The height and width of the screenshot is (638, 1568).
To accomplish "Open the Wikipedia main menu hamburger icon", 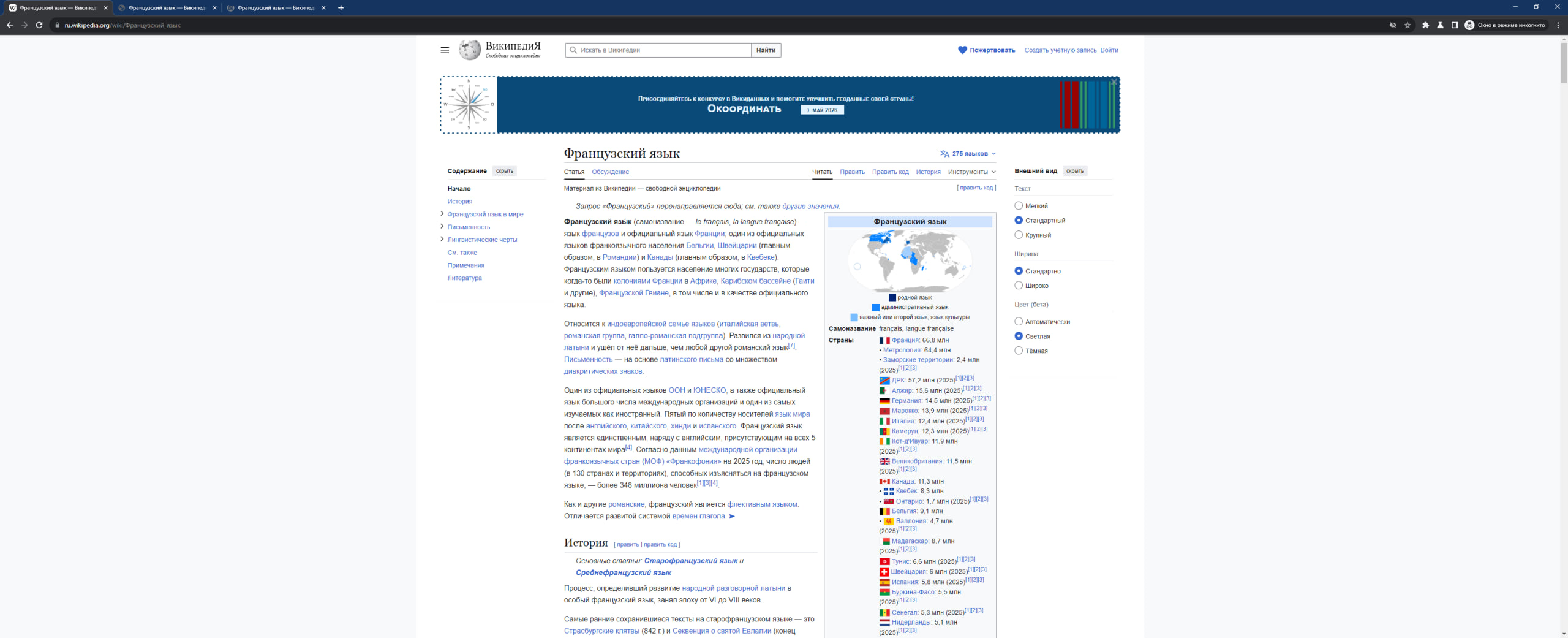I will click(x=445, y=50).
